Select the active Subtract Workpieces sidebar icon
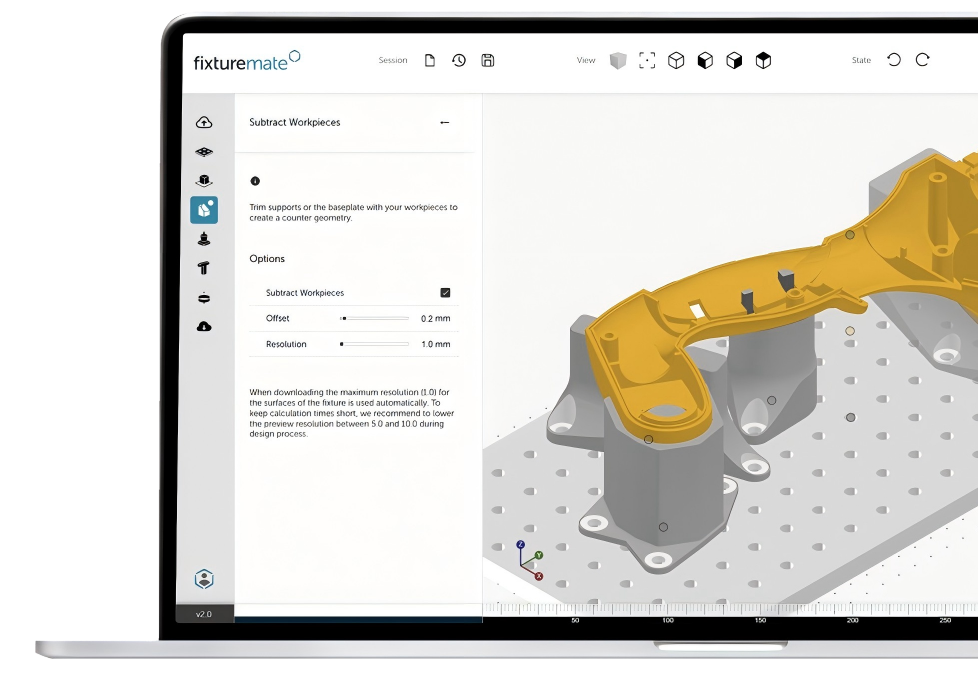The image size is (978, 684). click(x=204, y=210)
